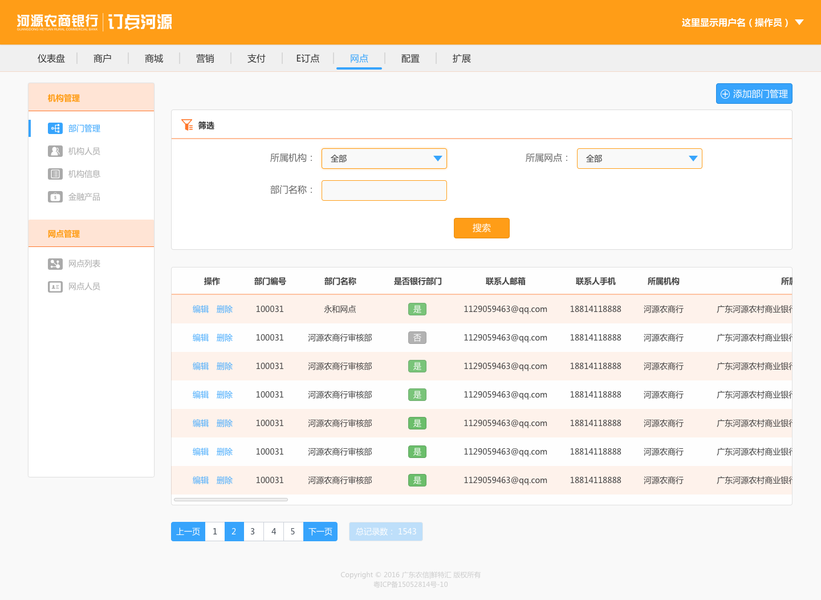
Task: Click the orange 筛选 funnel icon
Action: point(187,125)
